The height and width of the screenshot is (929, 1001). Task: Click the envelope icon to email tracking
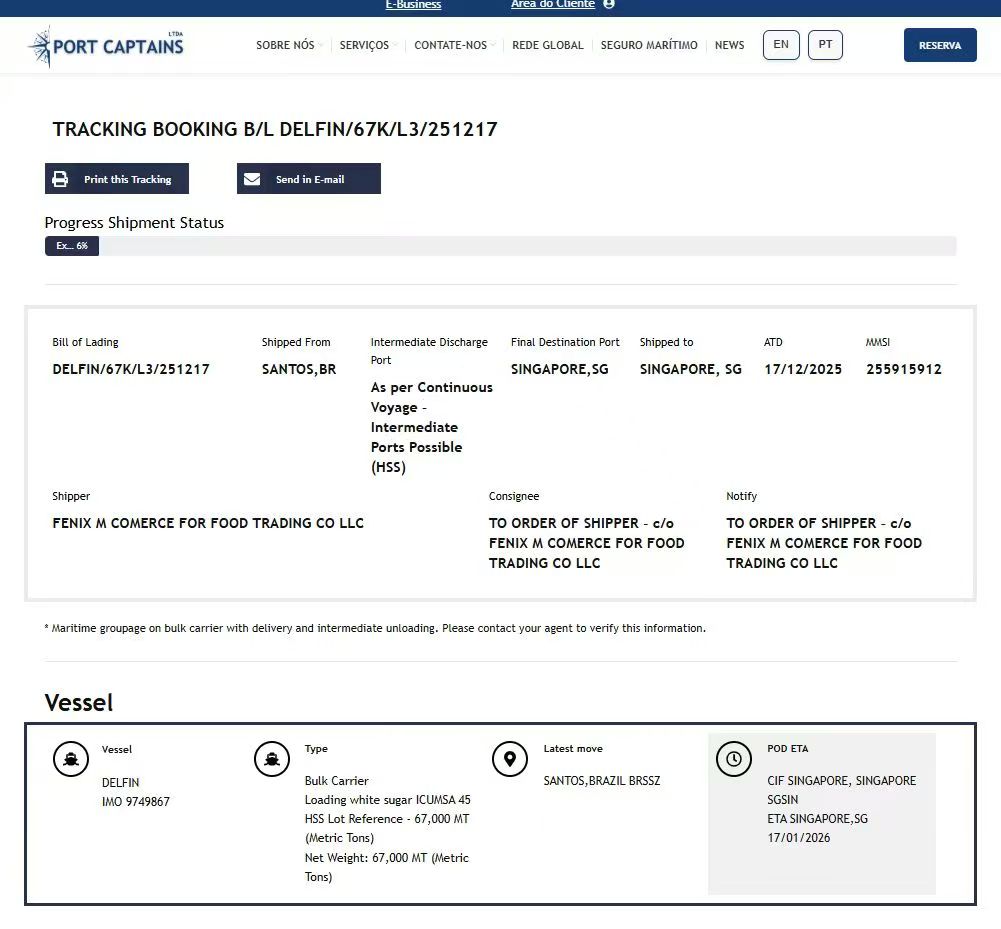coord(253,179)
